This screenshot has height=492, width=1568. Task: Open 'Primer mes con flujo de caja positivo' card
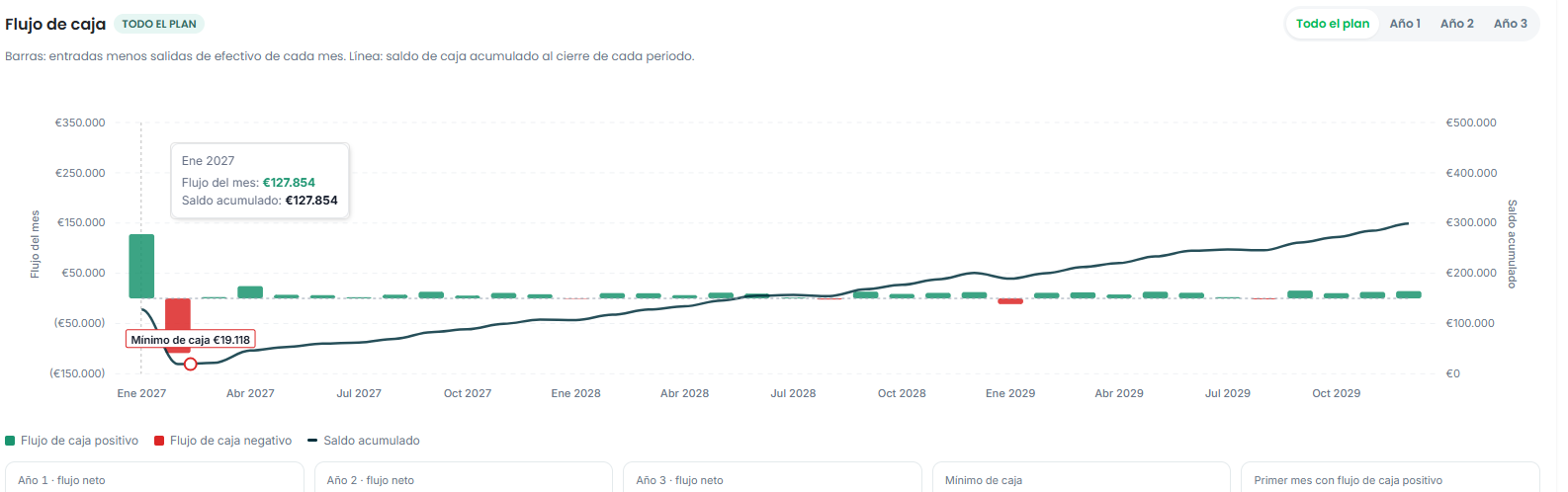tap(1390, 477)
